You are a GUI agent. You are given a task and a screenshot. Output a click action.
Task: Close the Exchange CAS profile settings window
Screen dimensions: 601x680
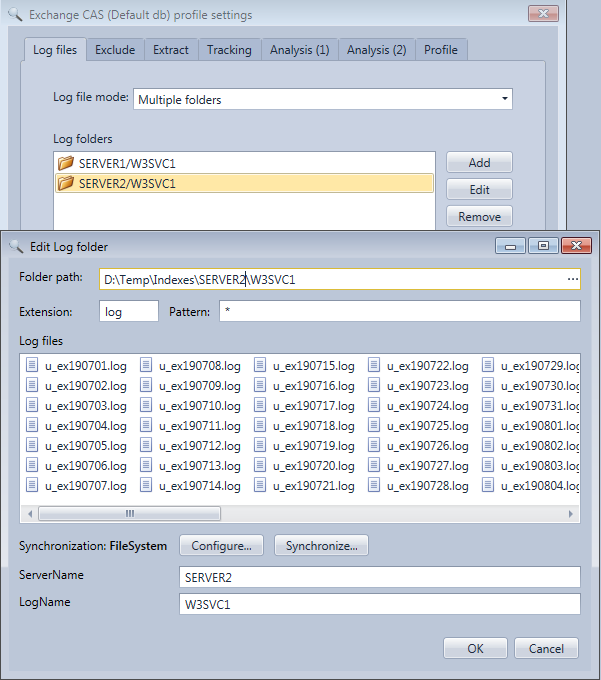click(543, 13)
